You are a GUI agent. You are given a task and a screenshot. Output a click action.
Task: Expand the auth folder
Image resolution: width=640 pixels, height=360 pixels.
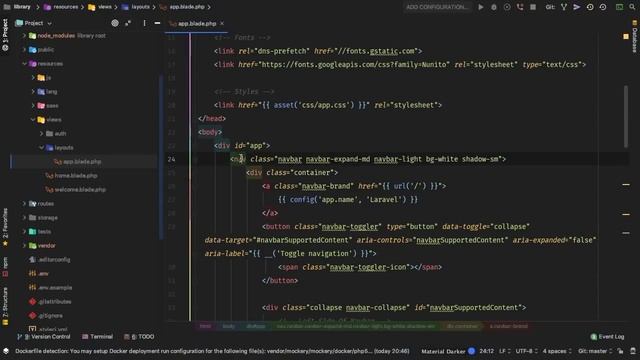[41, 133]
